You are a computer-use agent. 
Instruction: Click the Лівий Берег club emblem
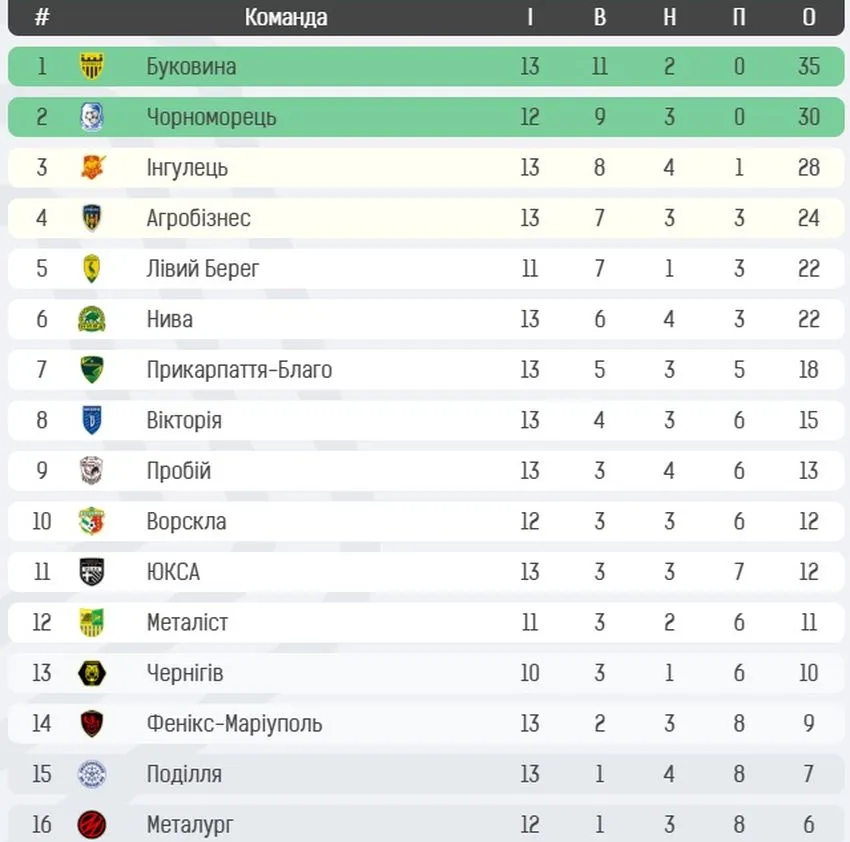tap(92, 269)
